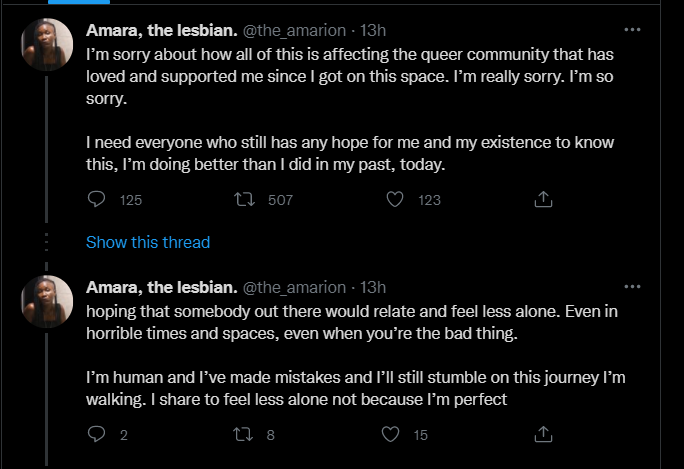The height and width of the screenshot is (469, 684).
Task: Click Show this thread link
Action: (x=148, y=242)
